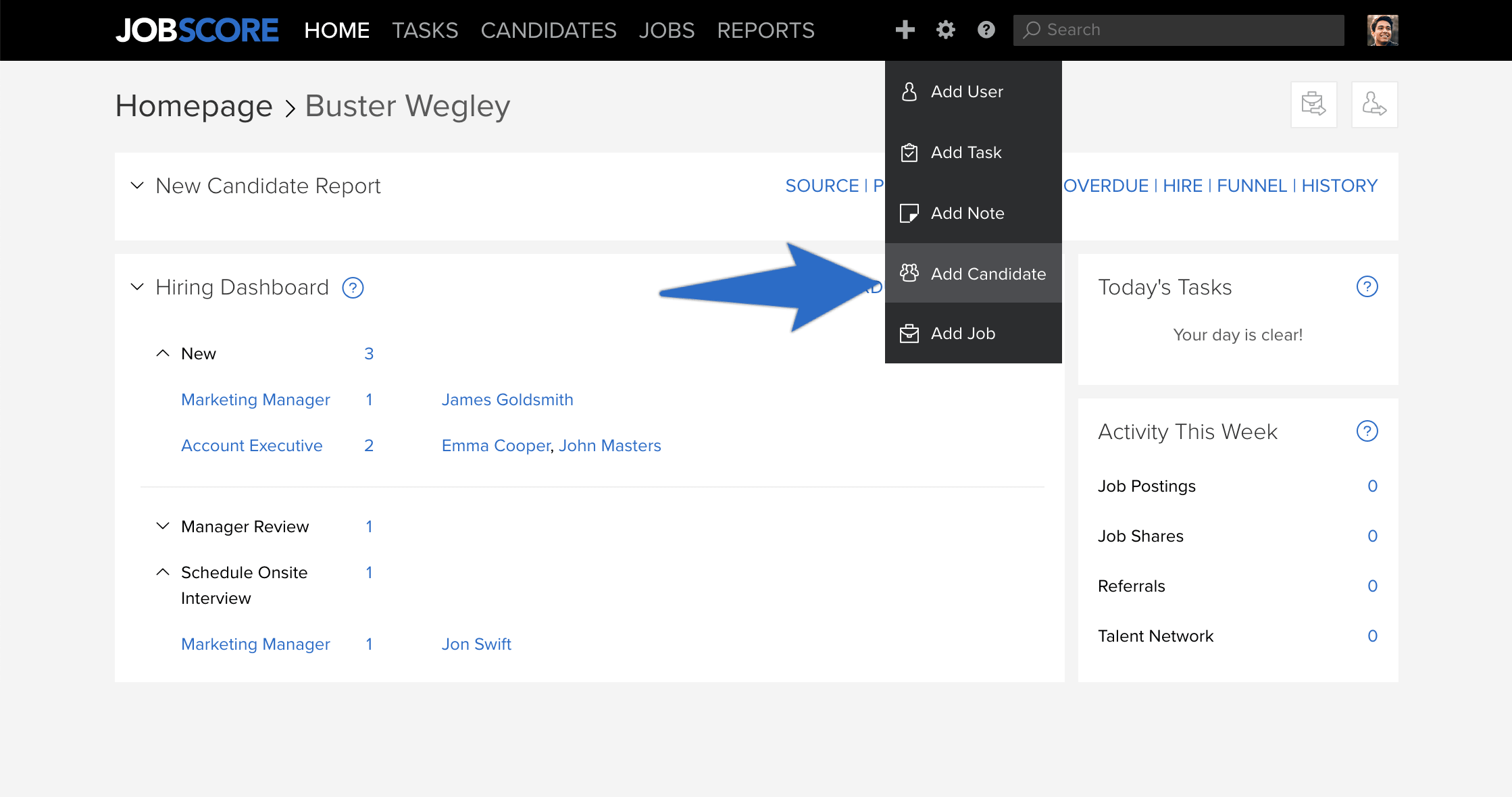Image resolution: width=1512 pixels, height=797 pixels.
Task: Select the HIRE report link
Action: click(x=1182, y=186)
